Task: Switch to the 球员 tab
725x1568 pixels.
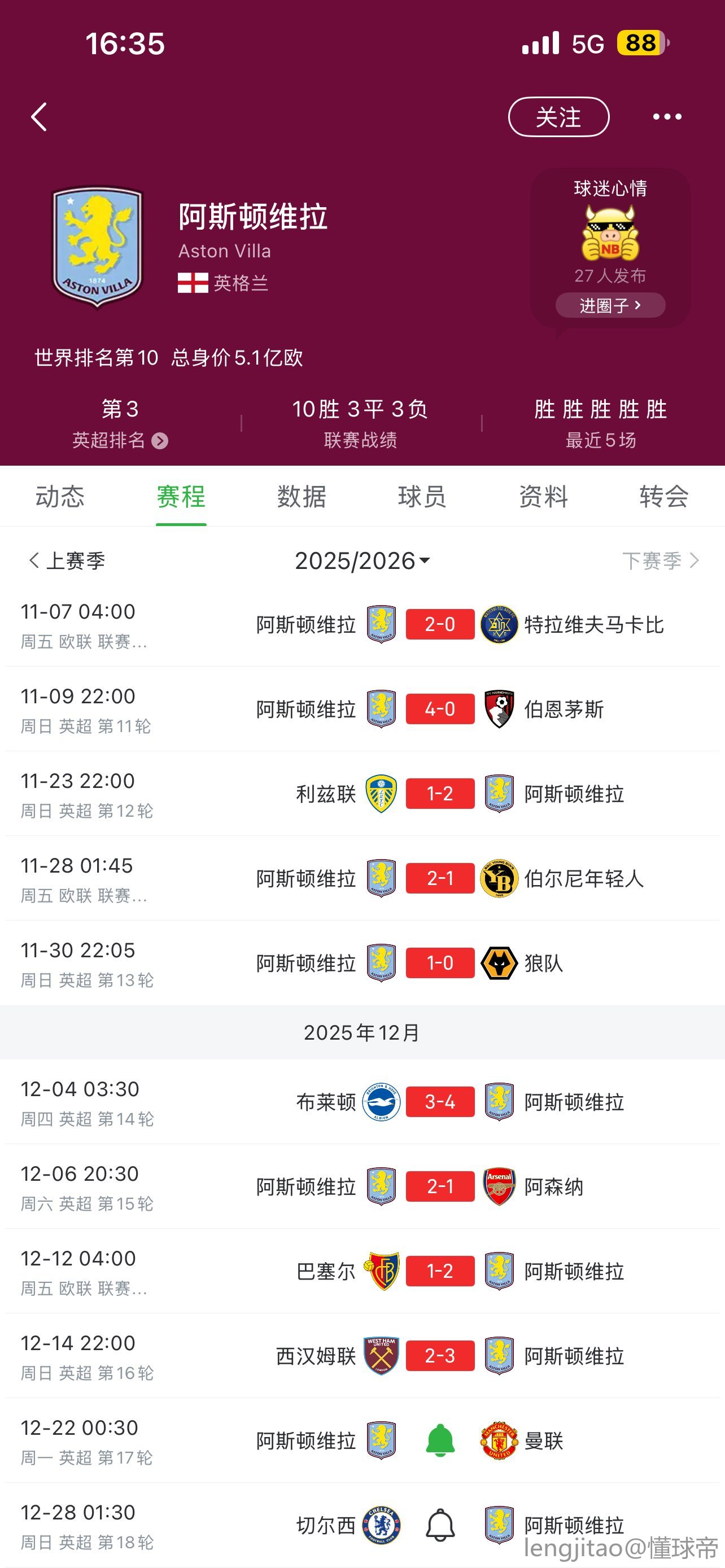Action: point(422,497)
